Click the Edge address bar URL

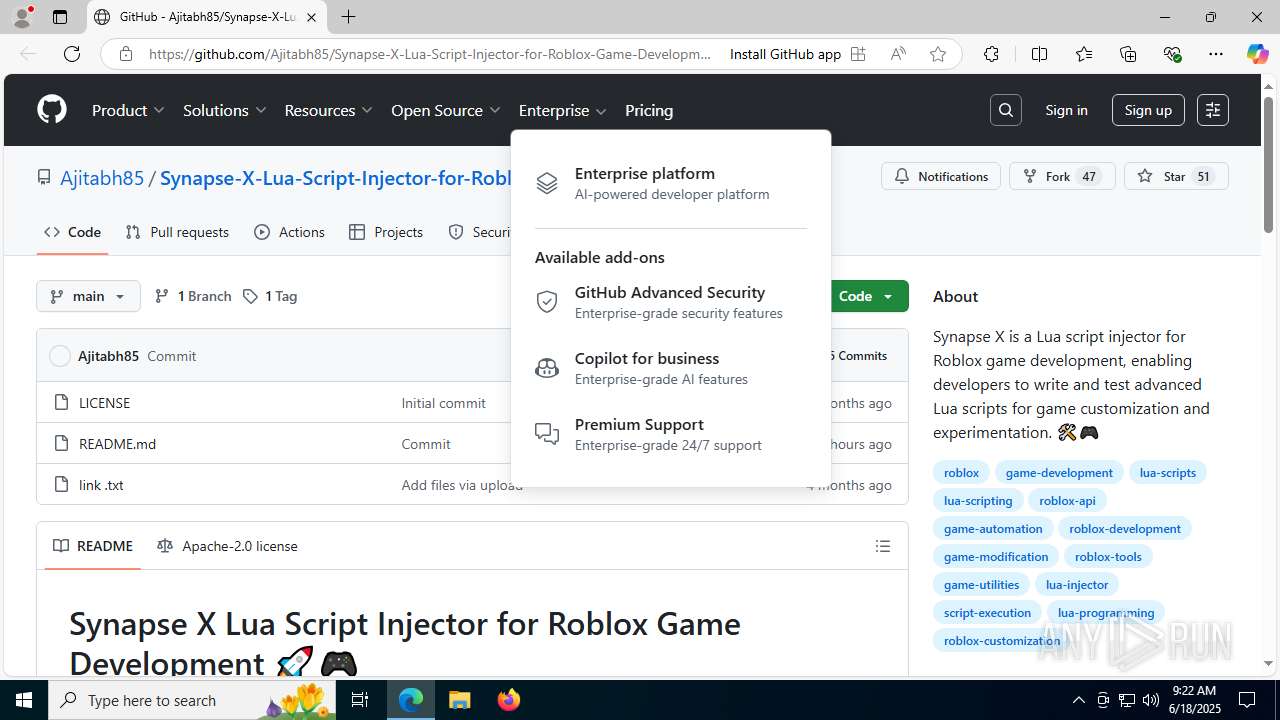(430, 54)
